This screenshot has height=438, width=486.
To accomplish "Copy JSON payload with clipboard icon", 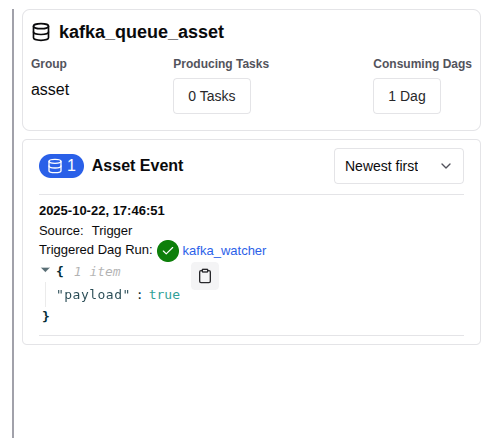I will pyautogui.click(x=205, y=276).
